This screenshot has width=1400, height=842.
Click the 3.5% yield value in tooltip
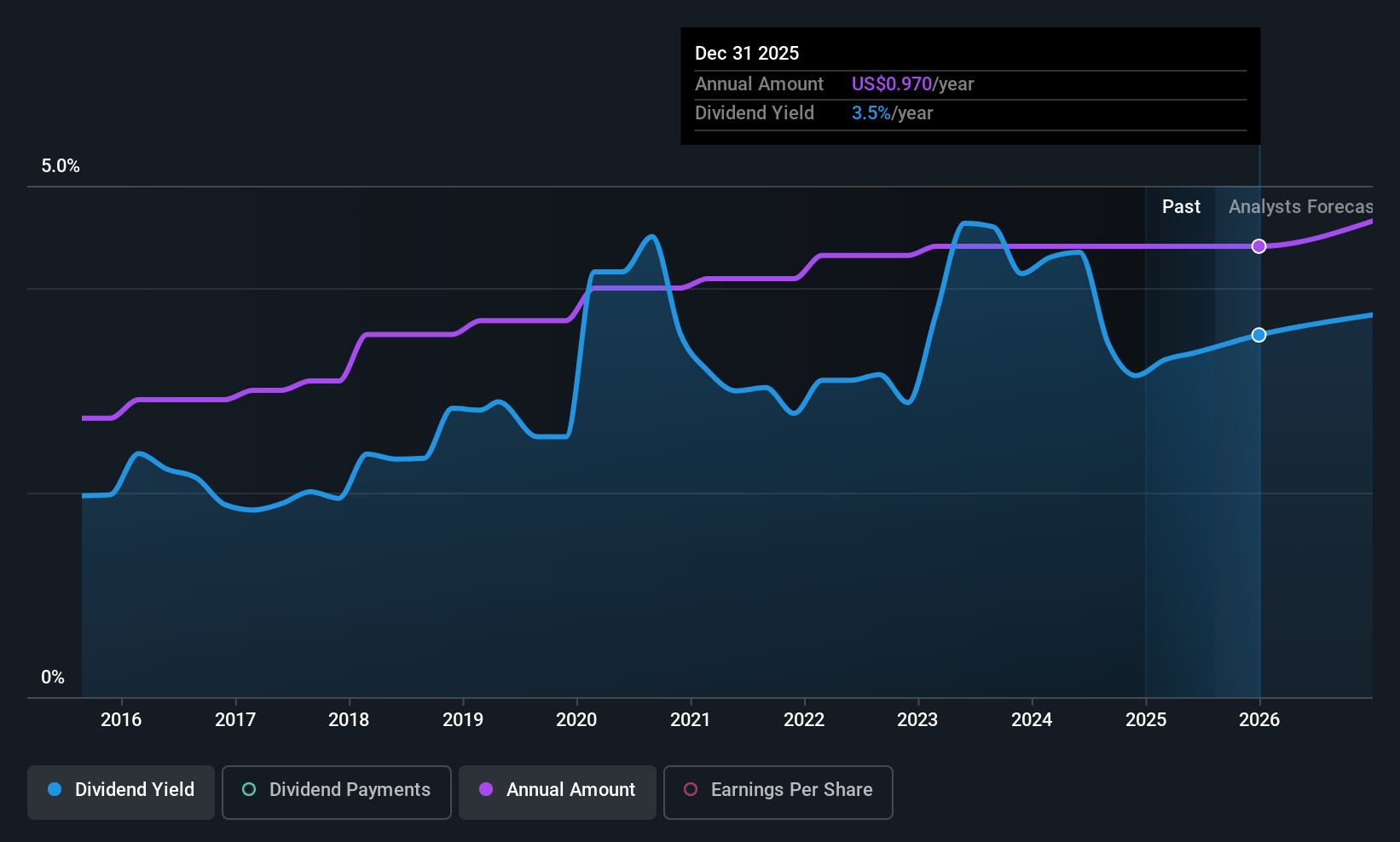coord(871,113)
